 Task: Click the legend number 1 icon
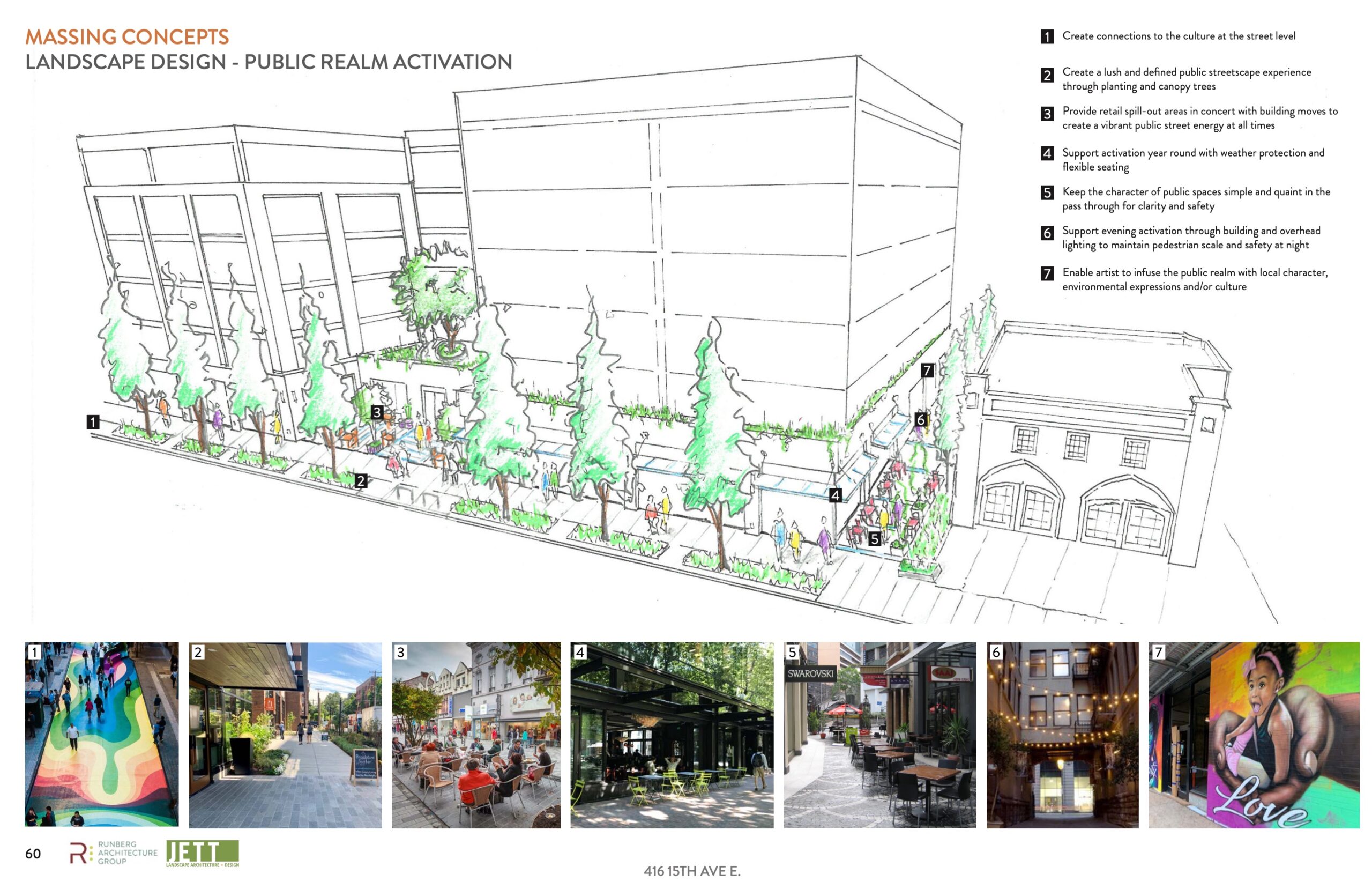point(1047,37)
